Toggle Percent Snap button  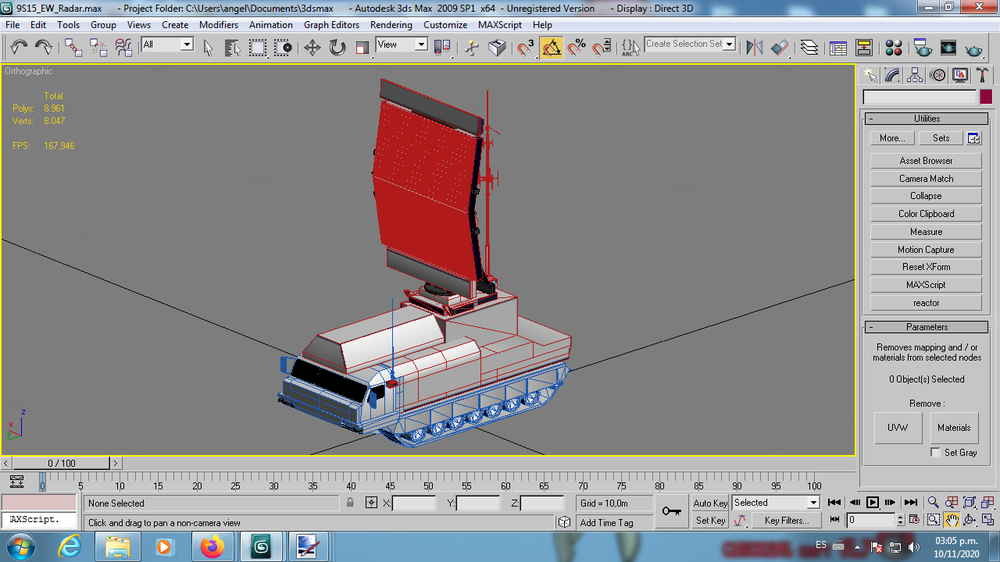[x=577, y=47]
